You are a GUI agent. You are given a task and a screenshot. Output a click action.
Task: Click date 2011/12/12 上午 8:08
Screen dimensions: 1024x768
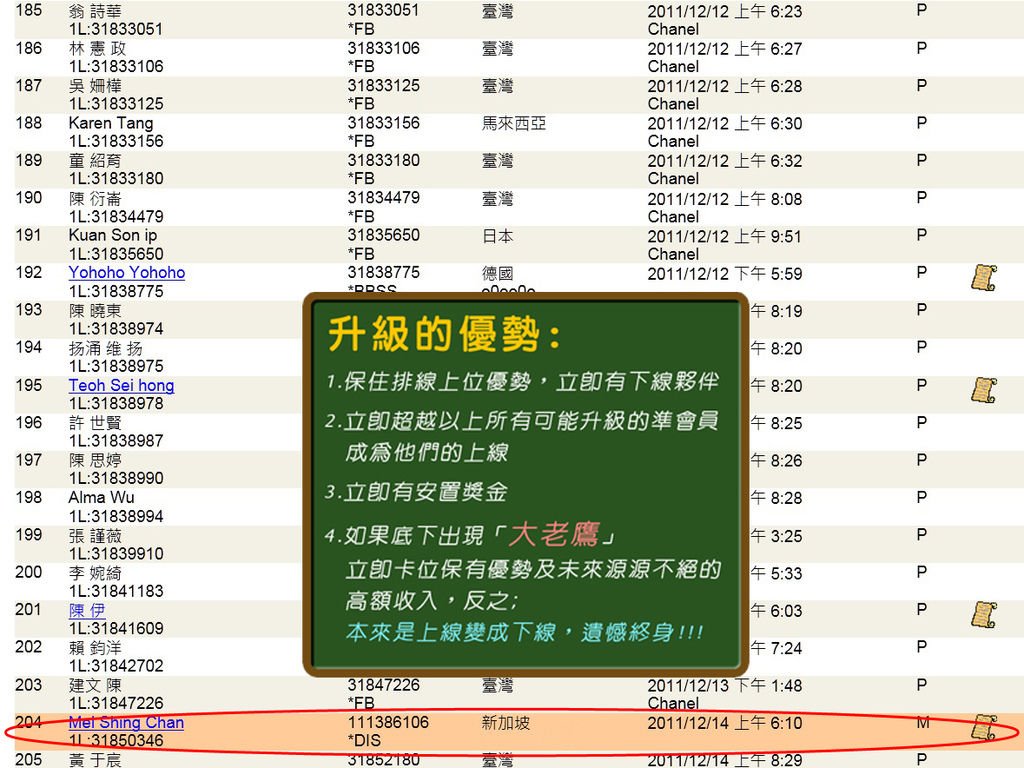pyautogui.click(x=724, y=199)
